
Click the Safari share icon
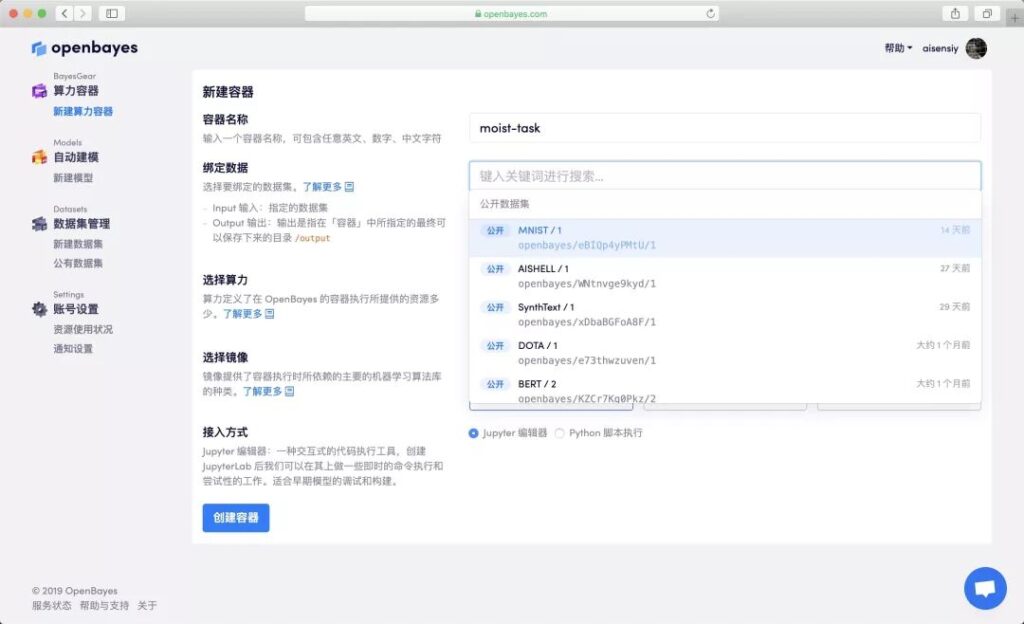[x=955, y=13]
